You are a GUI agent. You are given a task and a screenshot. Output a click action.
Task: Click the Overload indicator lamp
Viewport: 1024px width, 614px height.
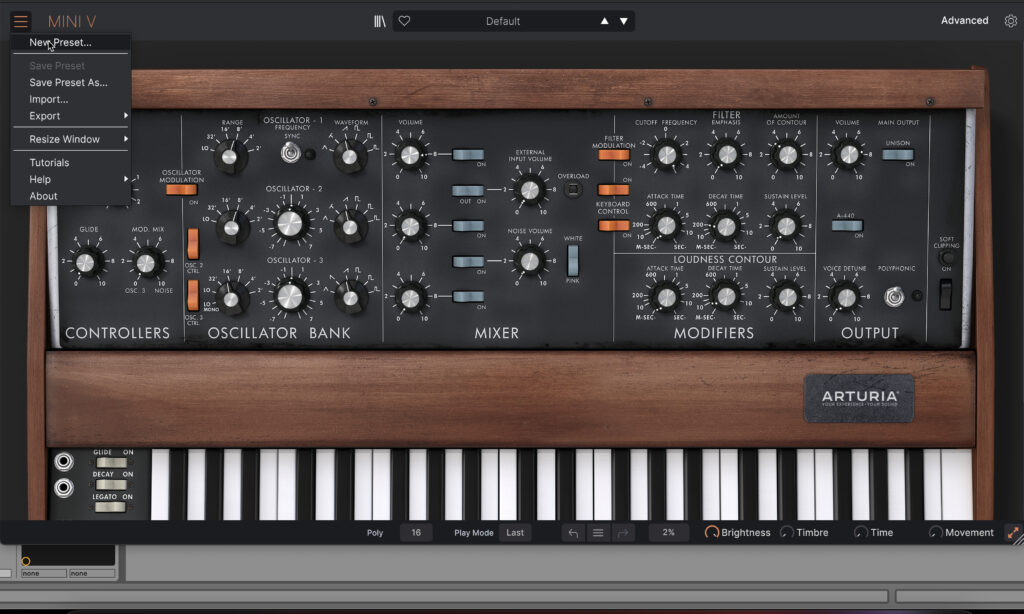[x=573, y=189]
